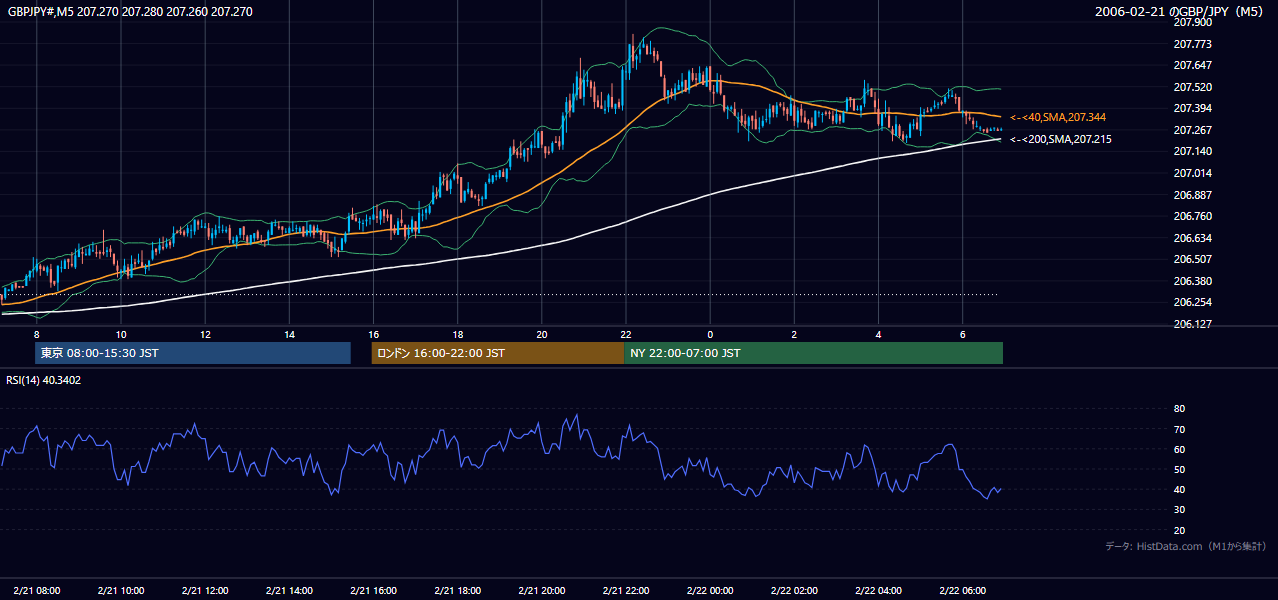Click hour label 14 under the price chart
The height and width of the screenshot is (600, 1278).
[288, 334]
